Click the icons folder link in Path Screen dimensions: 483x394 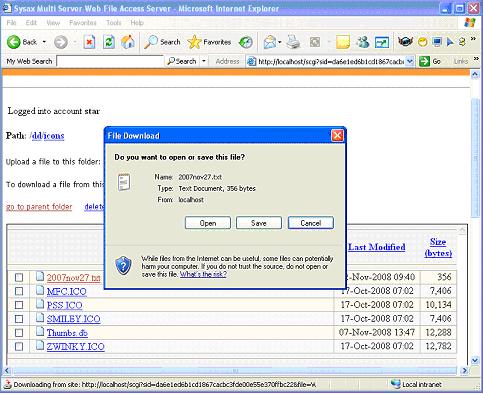(54, 136)
